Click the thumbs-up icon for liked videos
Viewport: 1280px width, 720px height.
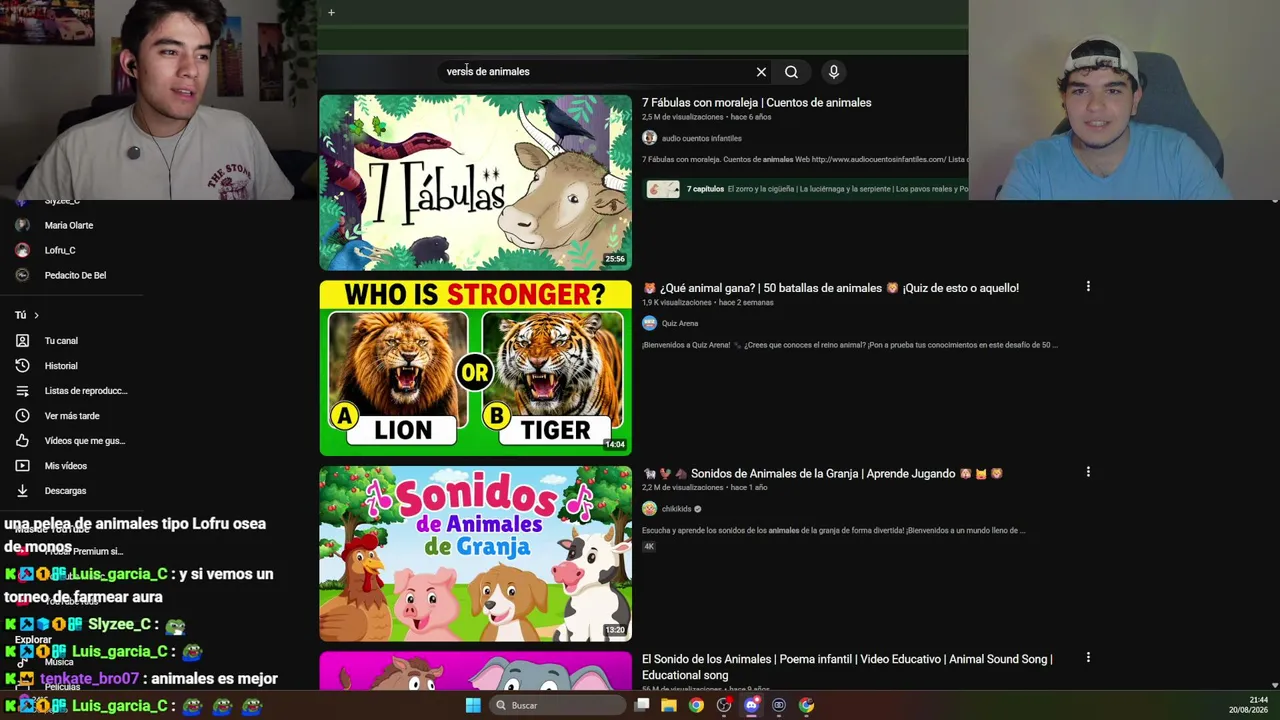(x=22, y=441)
